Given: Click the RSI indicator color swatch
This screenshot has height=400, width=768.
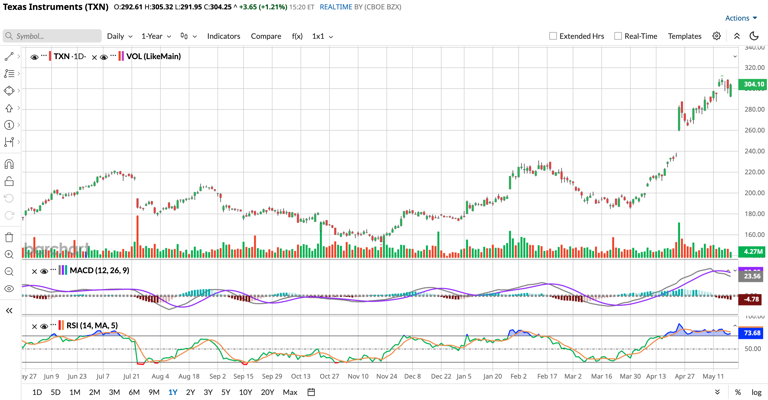Looking at the screenshot, I should pos(61,326).
